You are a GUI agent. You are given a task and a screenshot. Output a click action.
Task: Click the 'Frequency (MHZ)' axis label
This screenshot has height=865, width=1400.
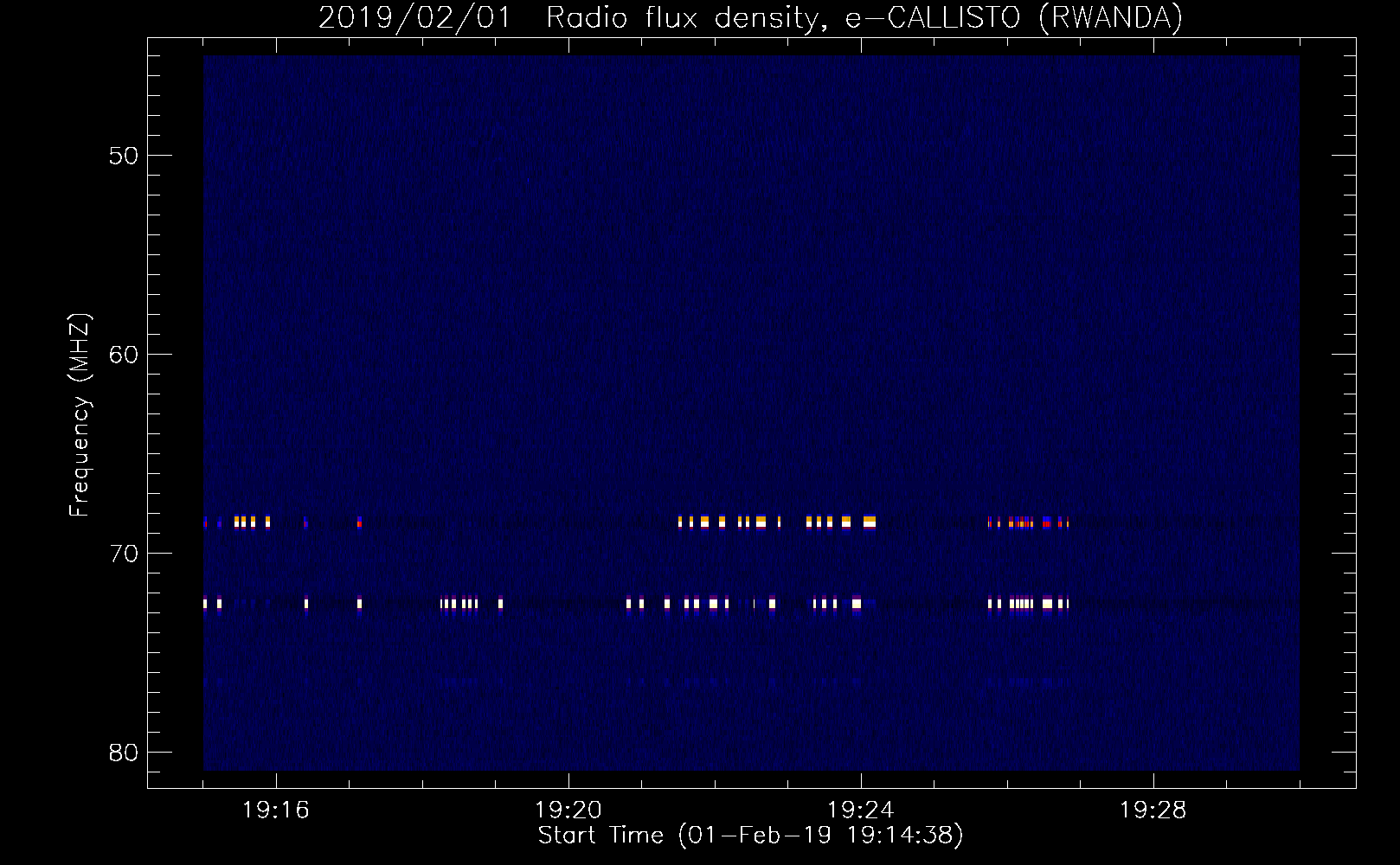click(79, 415)
